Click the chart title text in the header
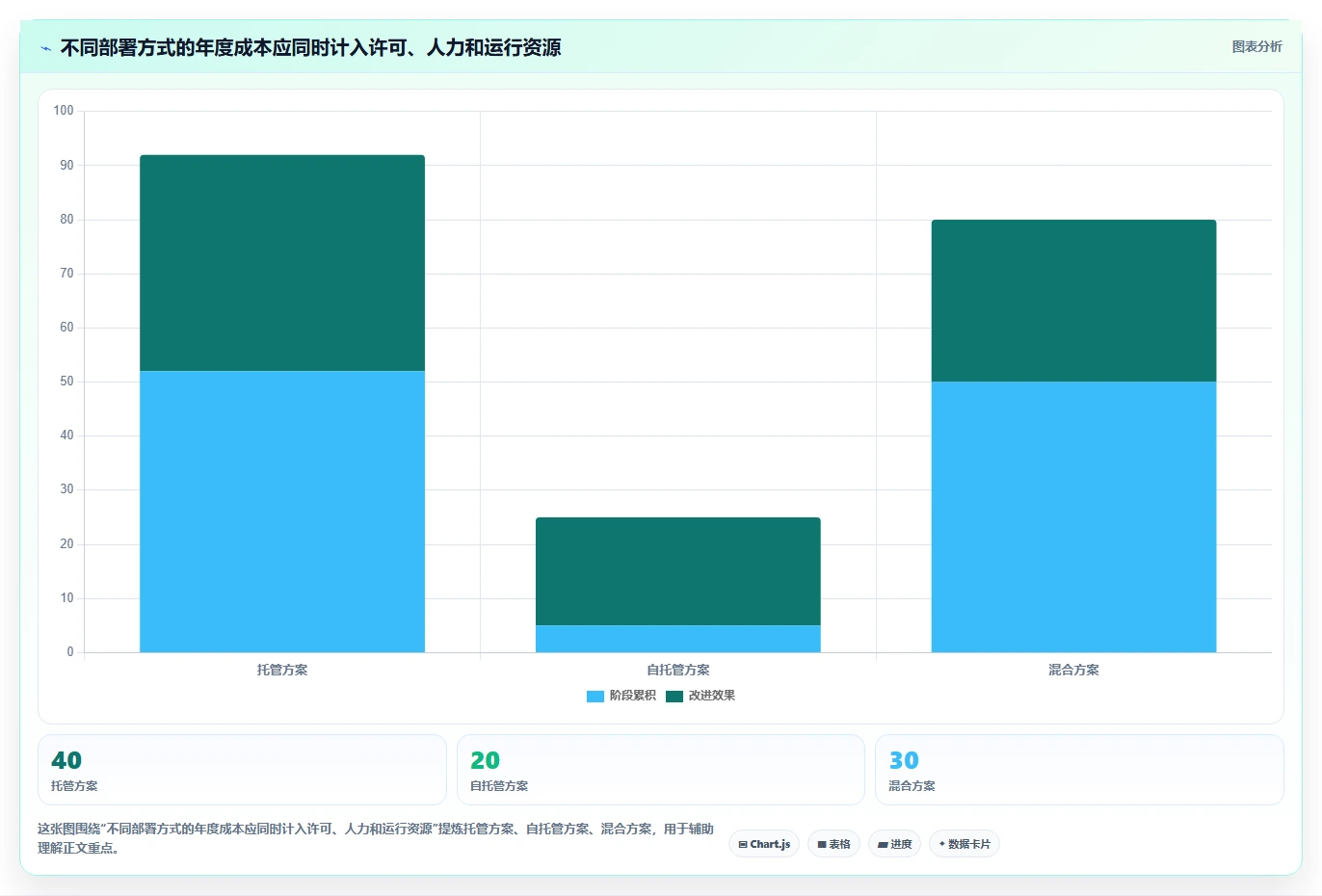The height and width of the screenshot is (896, 1322). pos(310,47)
